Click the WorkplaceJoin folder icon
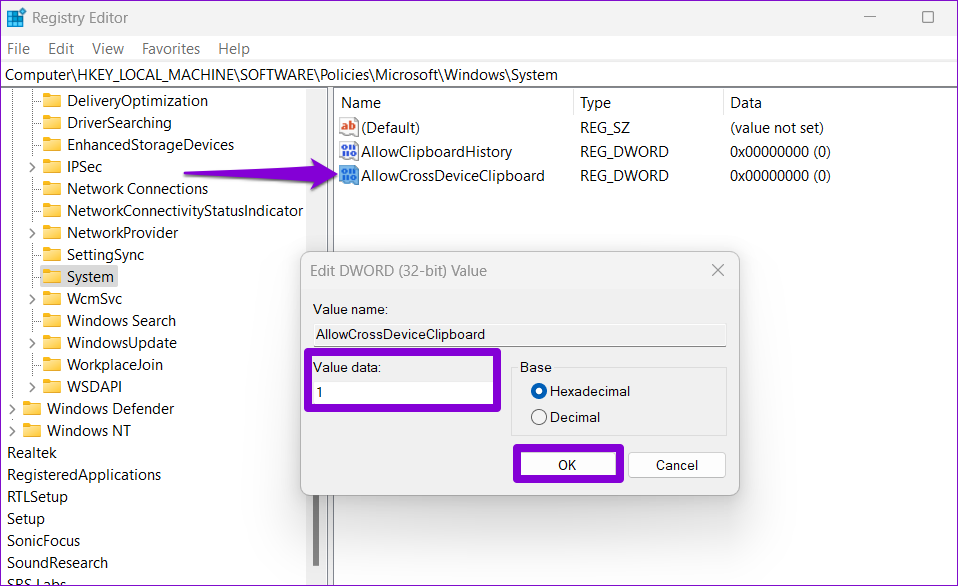Screen dimensions: 958x586 click(x=51, y=364)
